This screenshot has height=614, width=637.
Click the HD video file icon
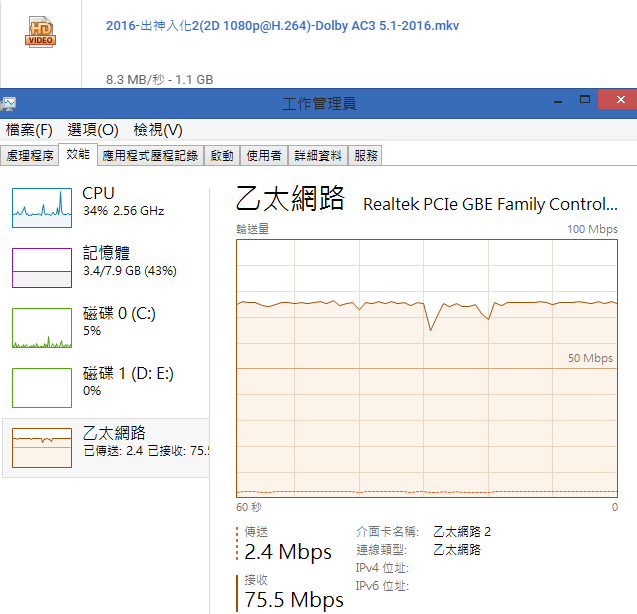coord(40,31)
